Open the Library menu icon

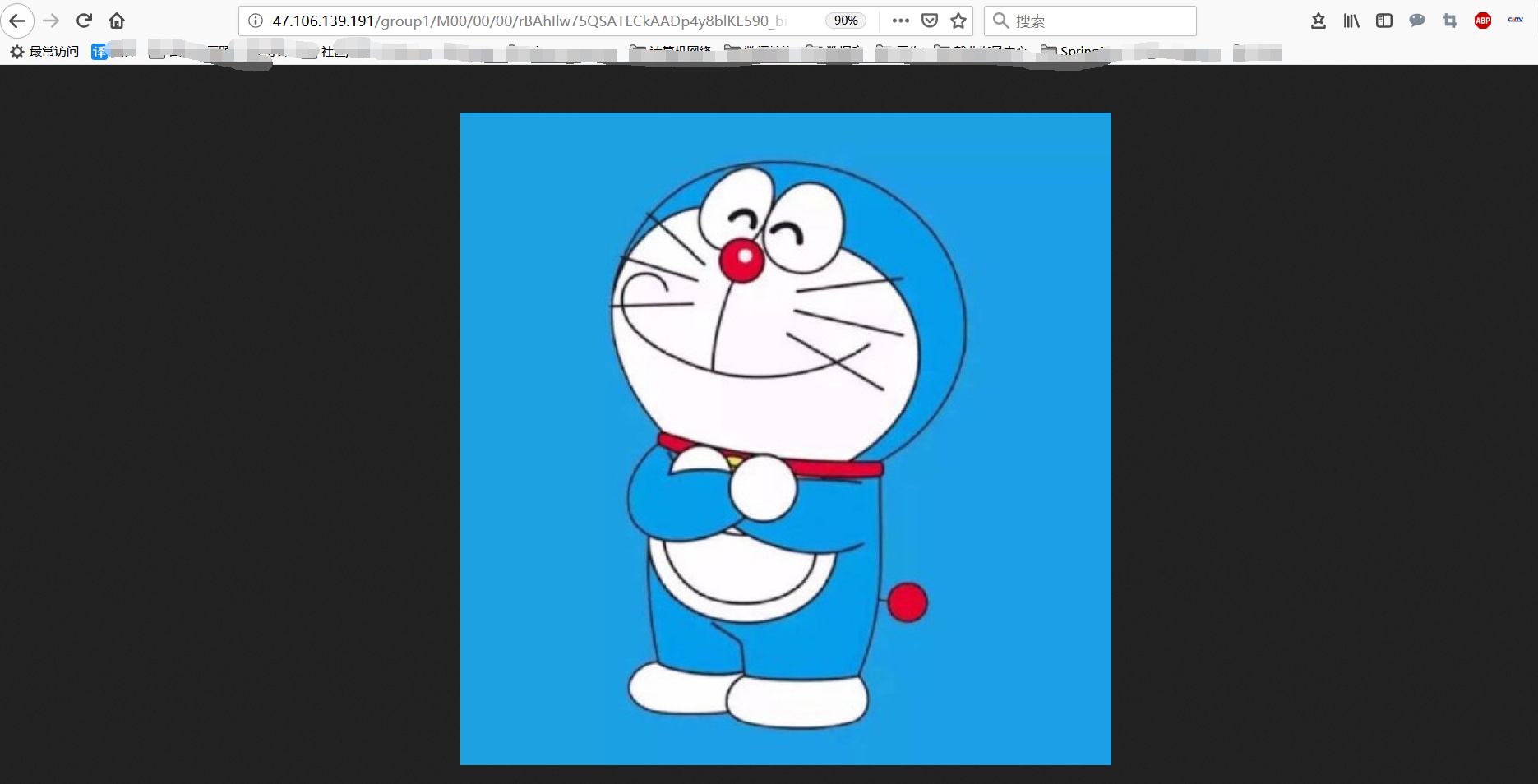coord(1351,21)
